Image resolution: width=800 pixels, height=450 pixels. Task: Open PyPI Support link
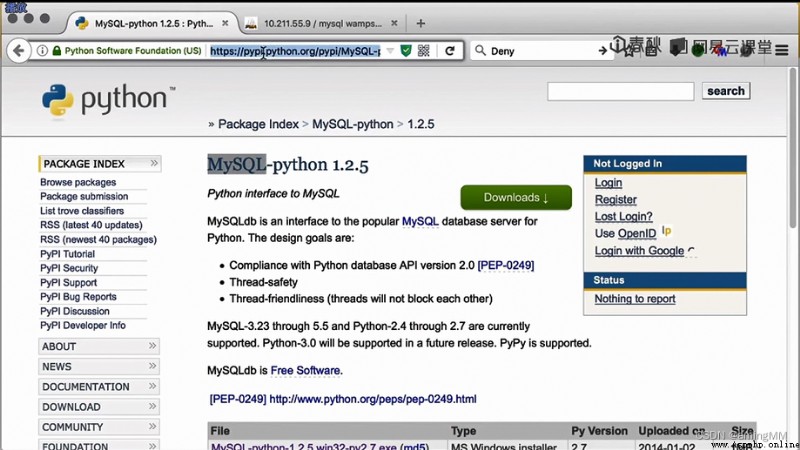pyautogui.click(x=68, y=282)
